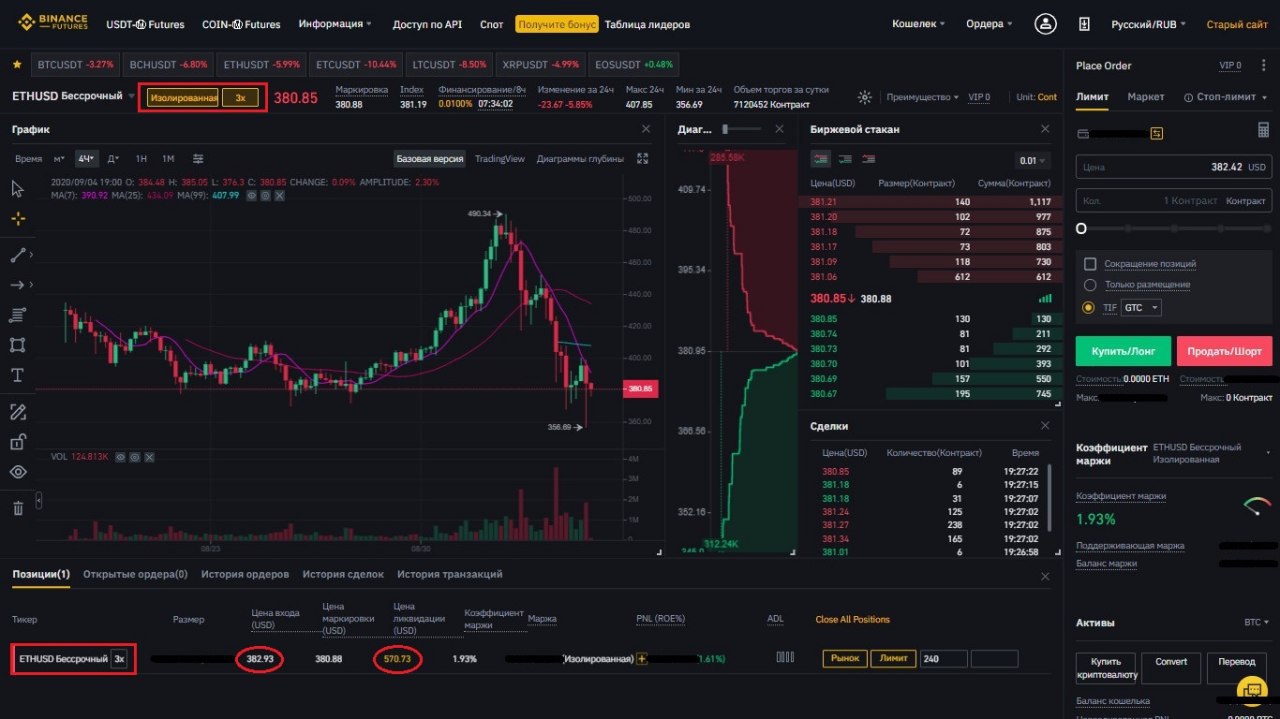Click the 240 close price field

click(x=944, y=659)
